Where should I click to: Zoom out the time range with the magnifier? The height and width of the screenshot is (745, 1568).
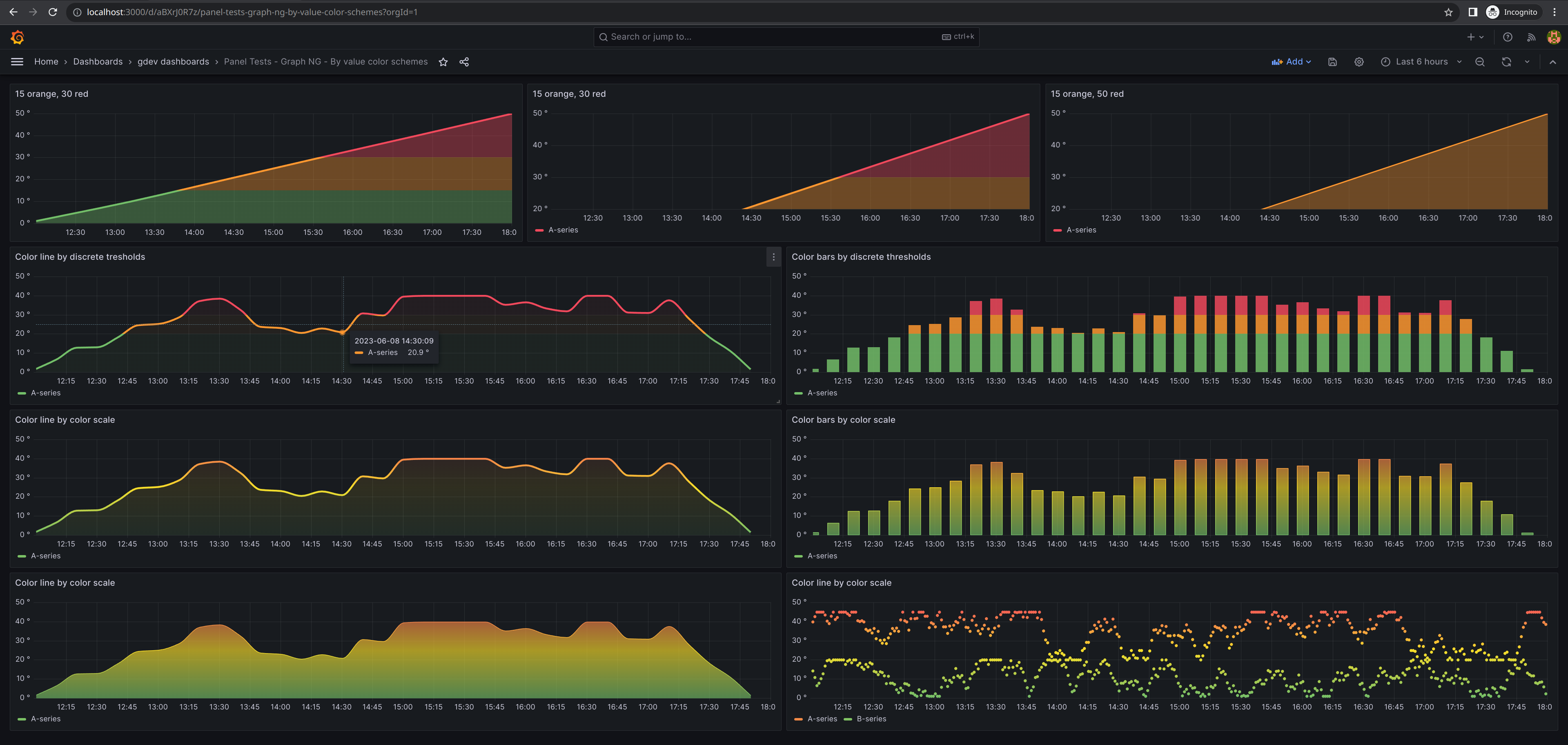(1479, 62)
